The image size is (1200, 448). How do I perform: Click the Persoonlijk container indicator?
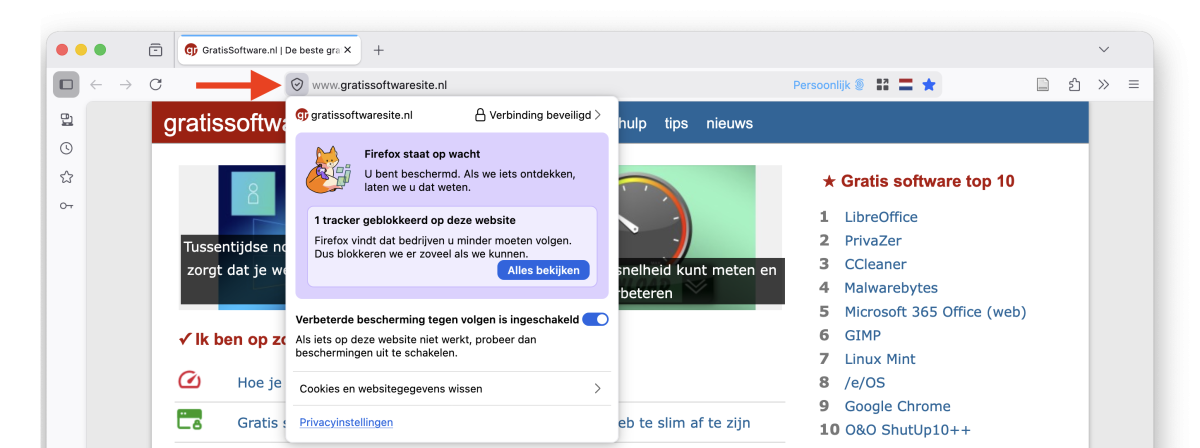828,85
